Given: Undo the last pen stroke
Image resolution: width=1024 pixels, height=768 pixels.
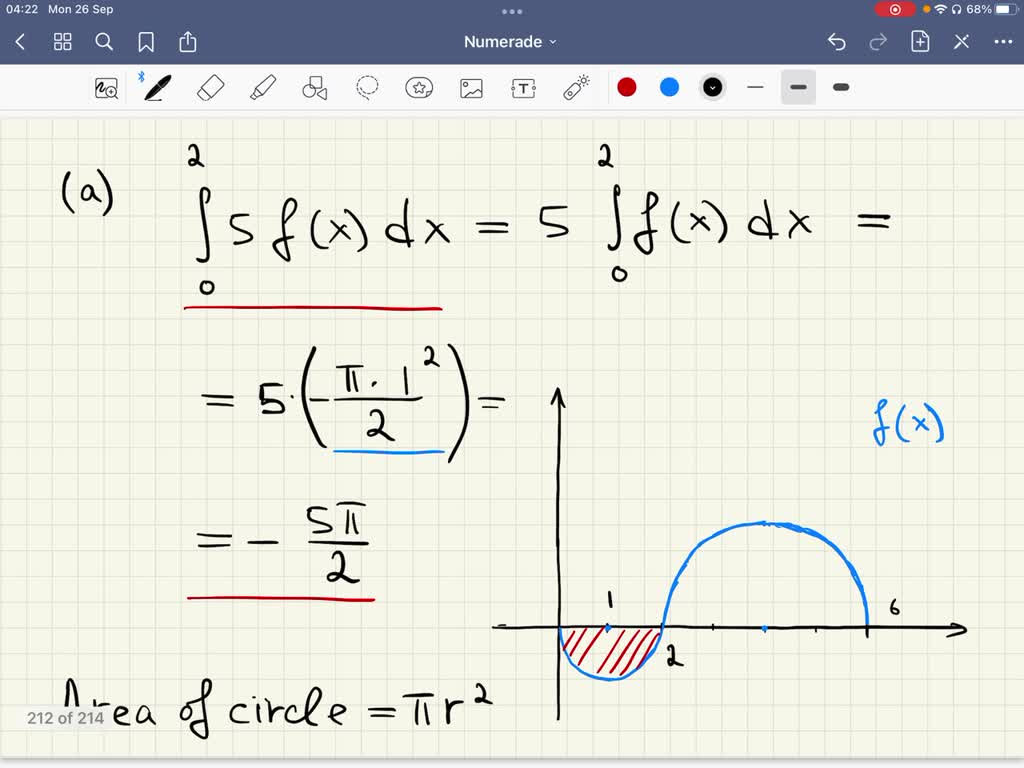Looking at the screenshot, I should (837, 41).
